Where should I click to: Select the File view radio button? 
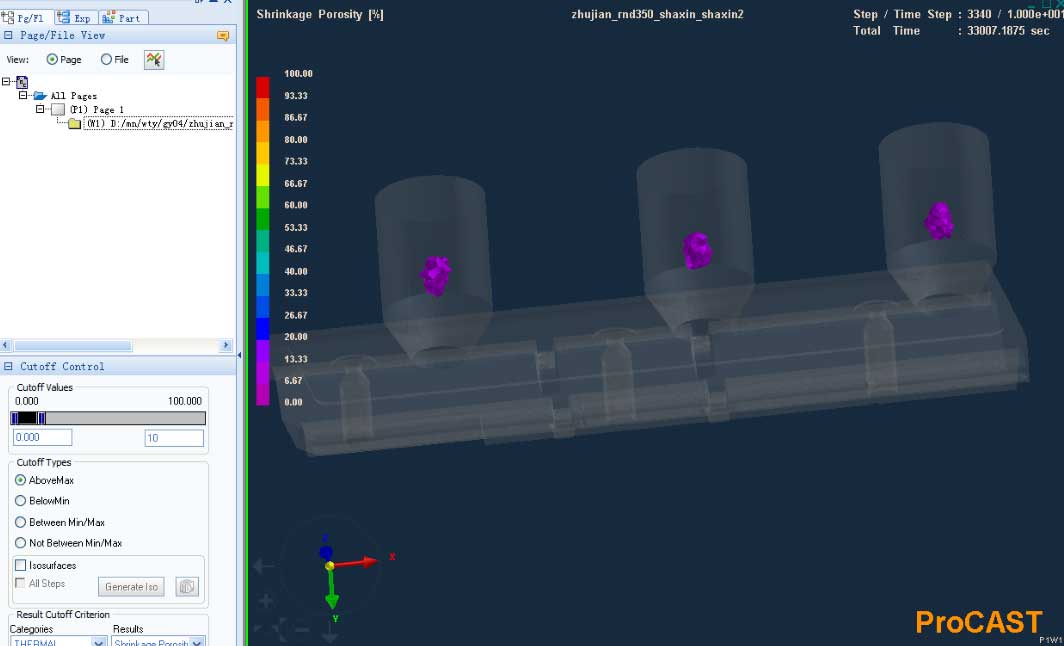[x=106, y=60]
